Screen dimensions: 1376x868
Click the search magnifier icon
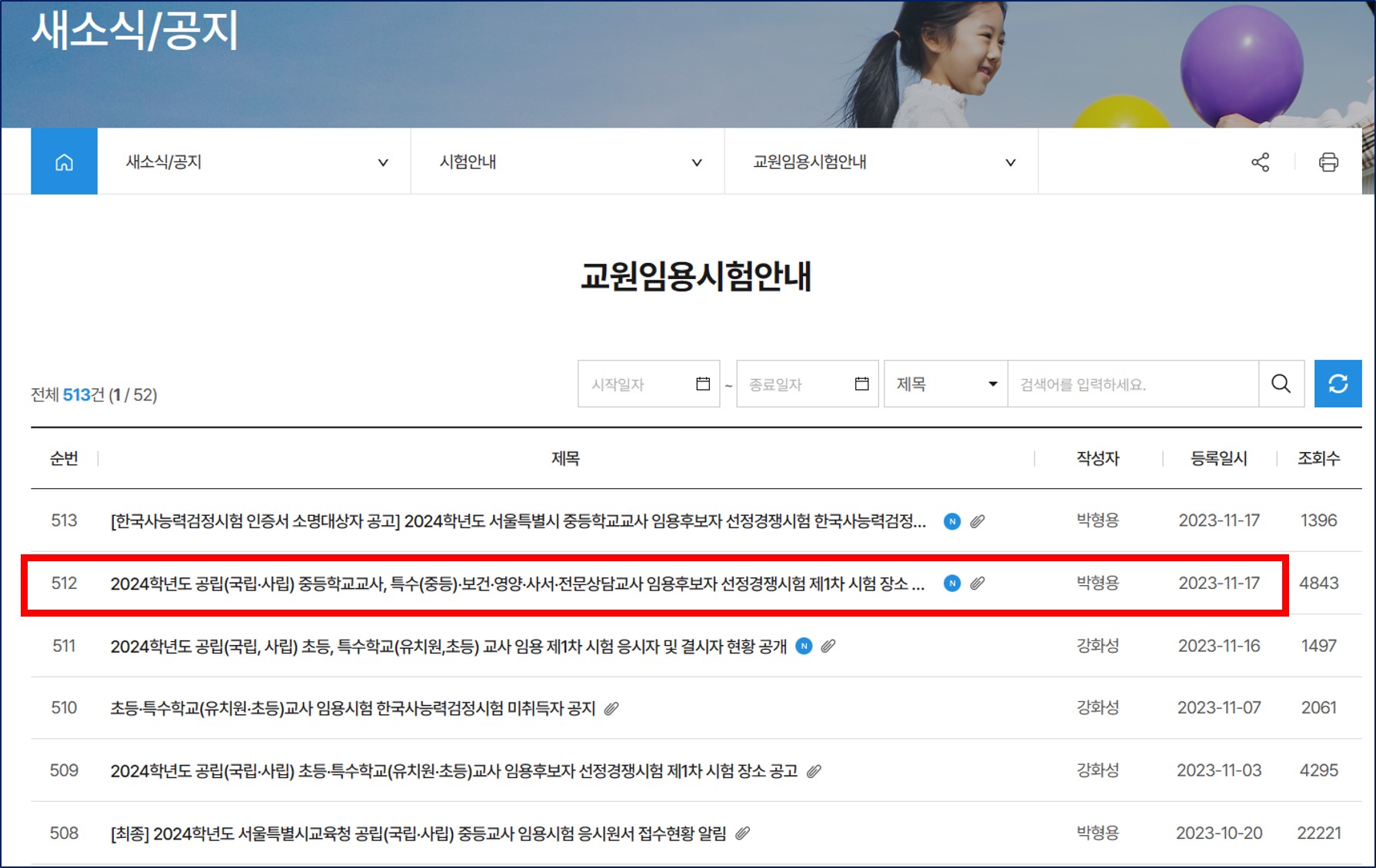pyautogui.click(x=1280, y=384)
